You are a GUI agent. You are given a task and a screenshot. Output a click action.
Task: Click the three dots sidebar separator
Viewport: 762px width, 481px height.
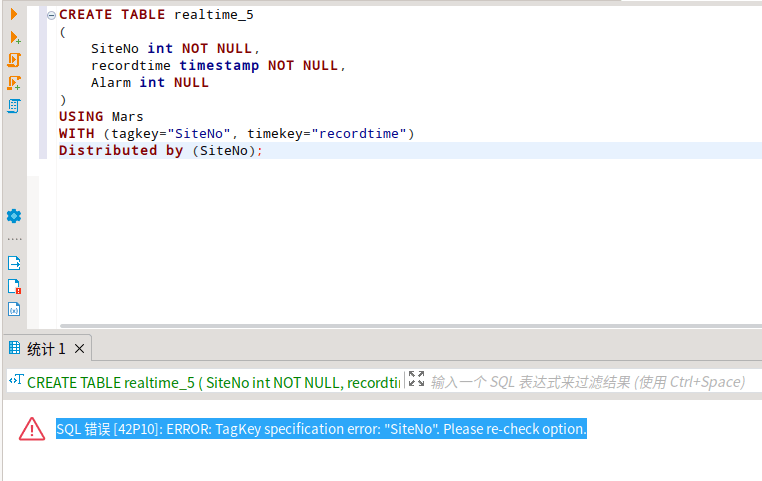coord(14,240)
